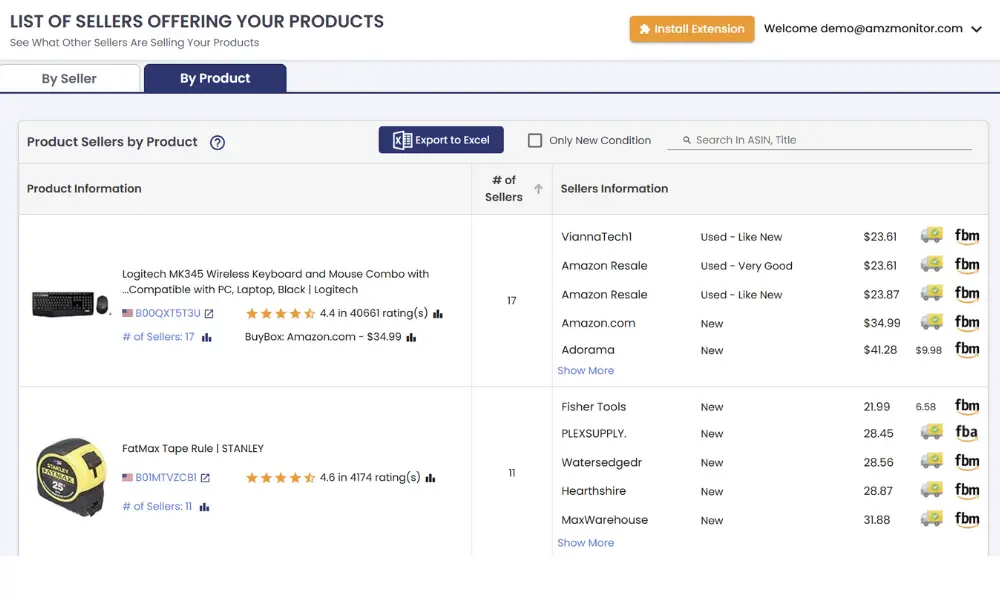The image size is (1000, 600).
Task: Click shipping truck icon for PLEXSUPPLY. row
Action: coord(932,432)
